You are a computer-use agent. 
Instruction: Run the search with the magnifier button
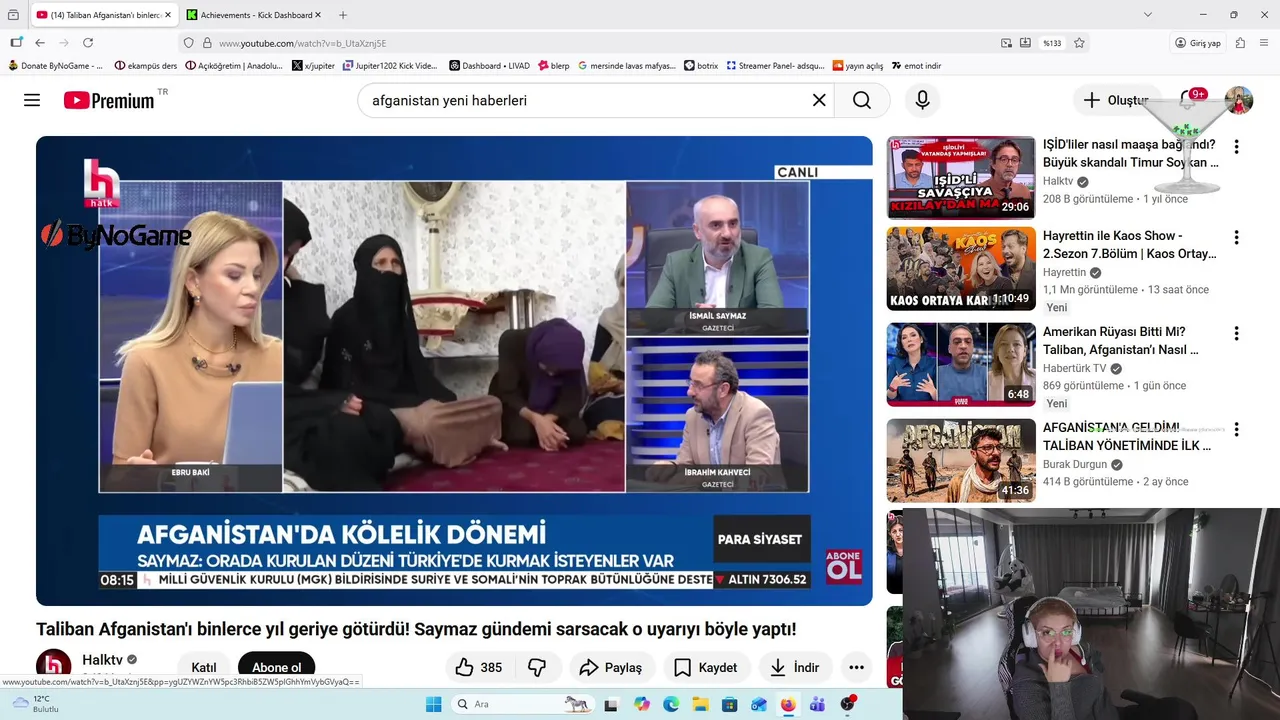862,100
